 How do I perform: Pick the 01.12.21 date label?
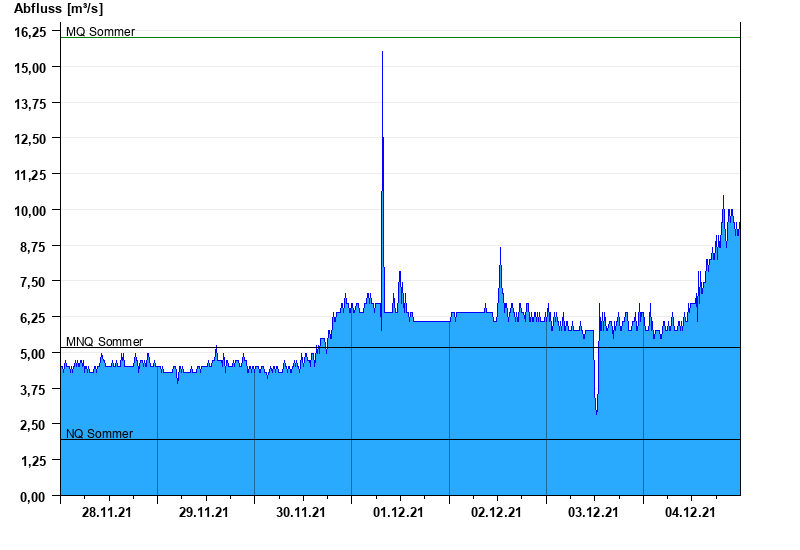pos(399,512)
